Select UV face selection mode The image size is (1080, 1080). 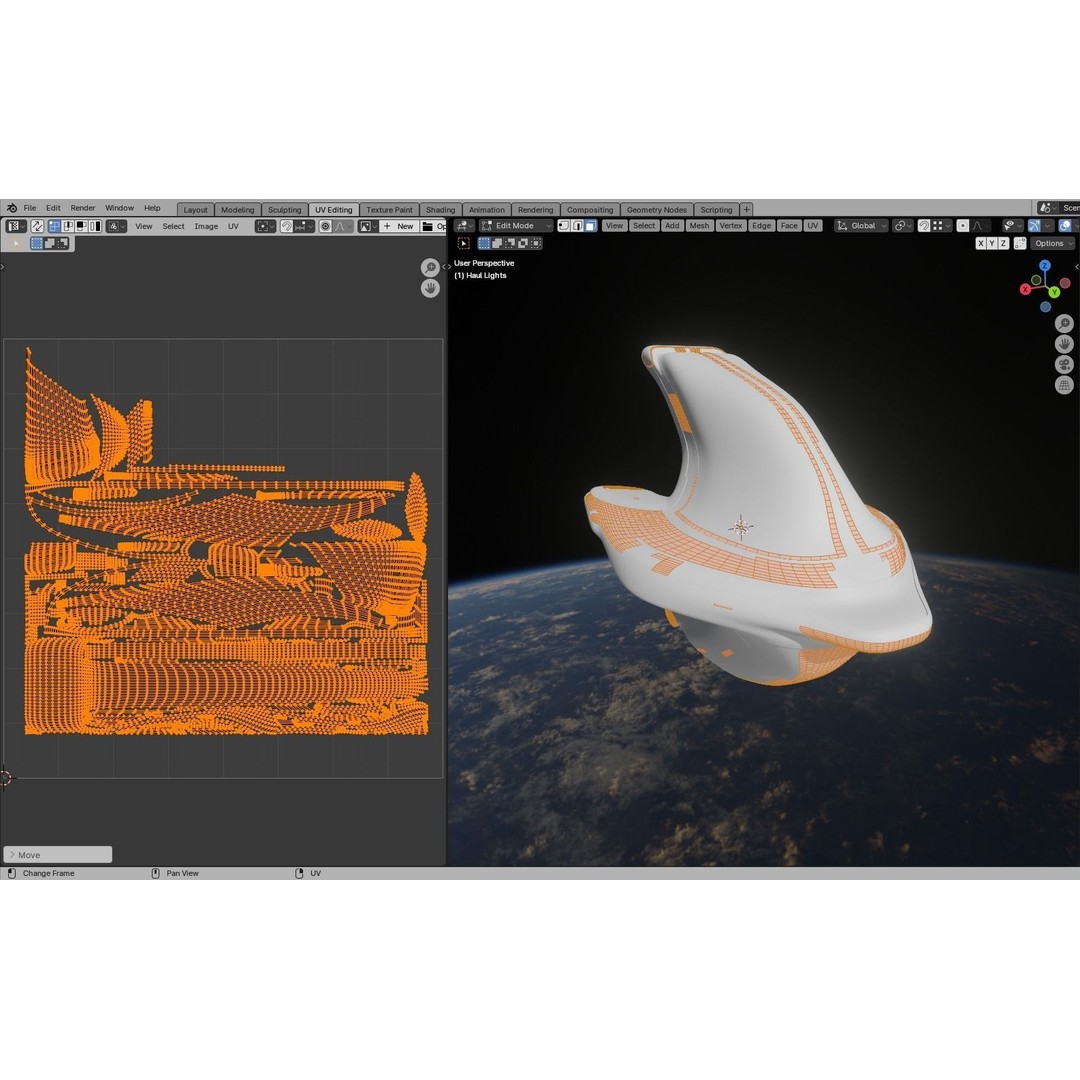(x=81, y=226)
